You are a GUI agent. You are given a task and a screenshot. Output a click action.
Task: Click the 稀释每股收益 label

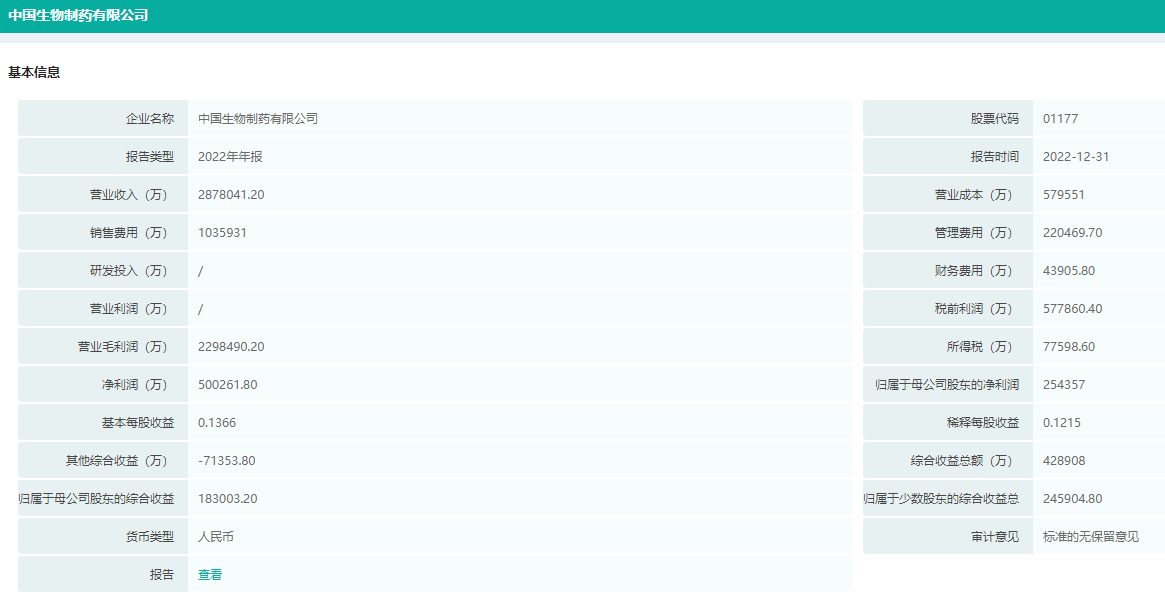983,422
